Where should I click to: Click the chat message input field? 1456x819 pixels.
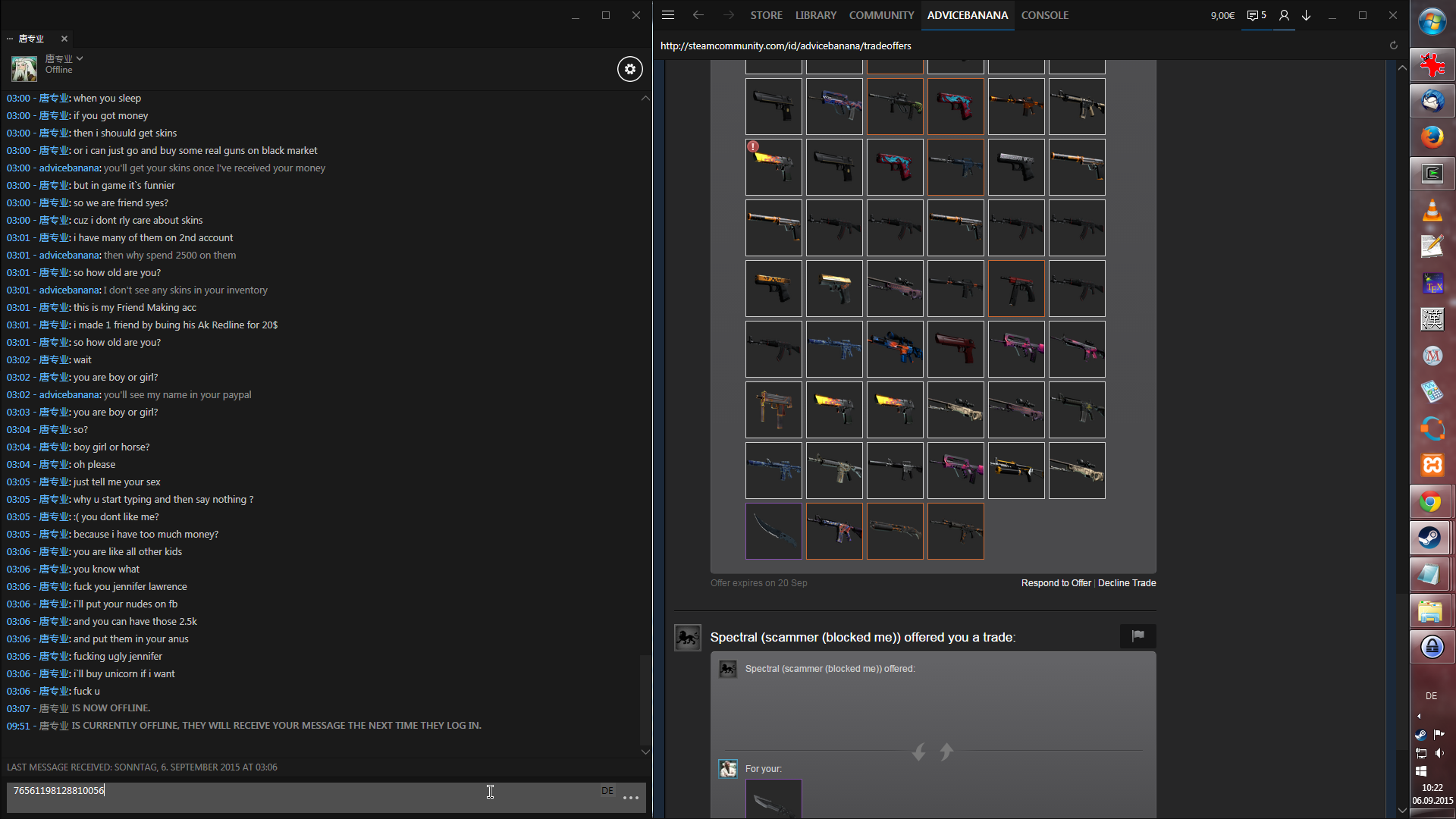click(303, 791)
